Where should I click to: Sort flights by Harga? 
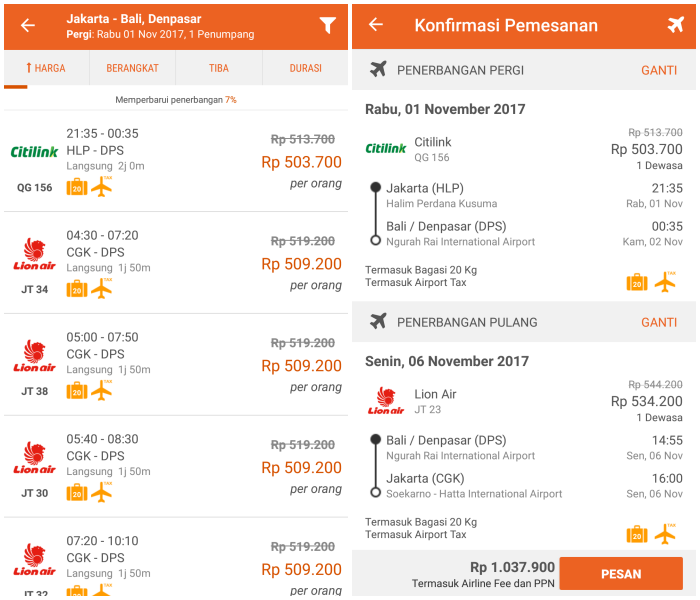pyautogui.click(x=46, y=68)
